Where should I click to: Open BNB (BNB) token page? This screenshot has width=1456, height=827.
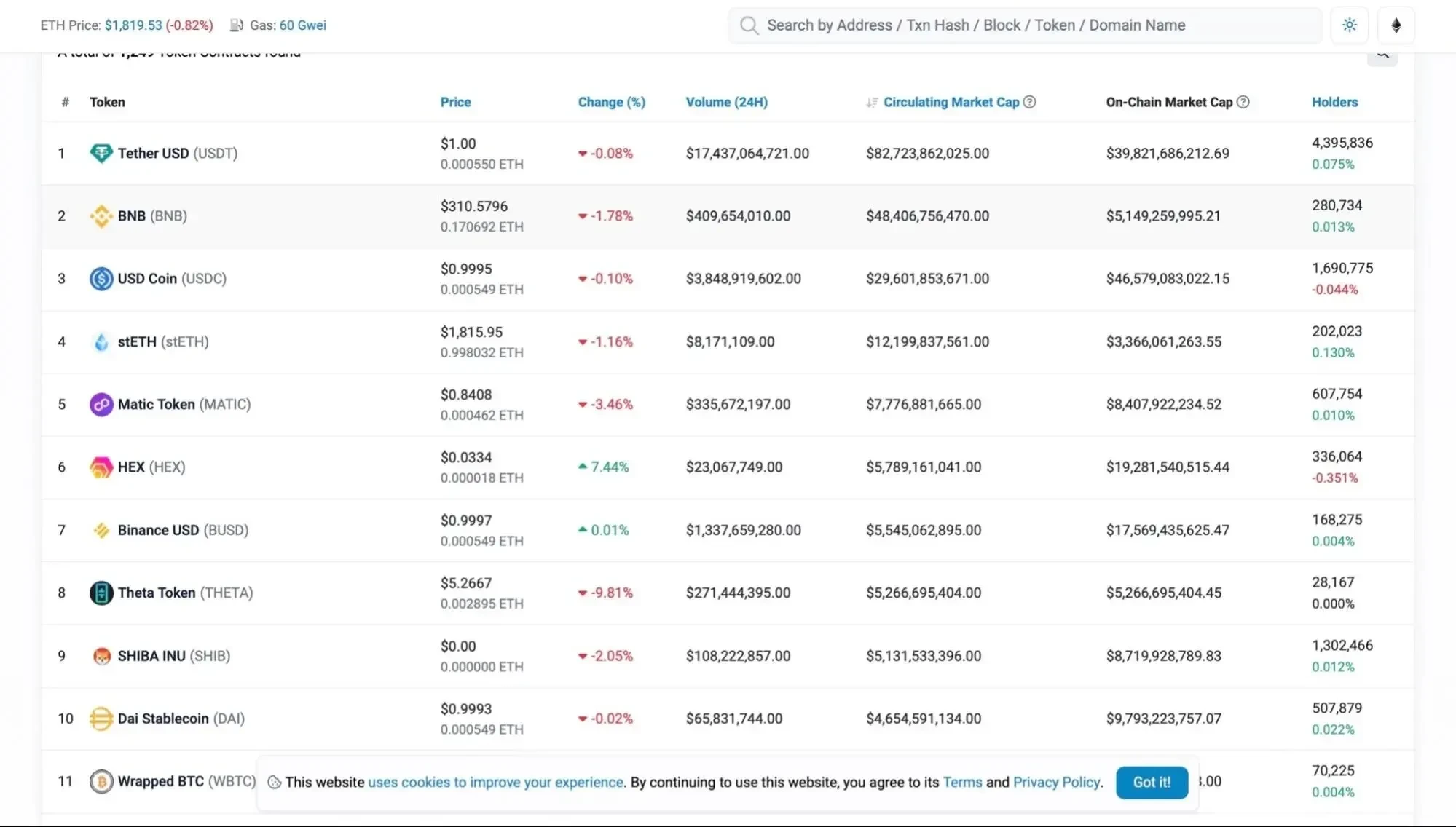click(x=152, y=216)
